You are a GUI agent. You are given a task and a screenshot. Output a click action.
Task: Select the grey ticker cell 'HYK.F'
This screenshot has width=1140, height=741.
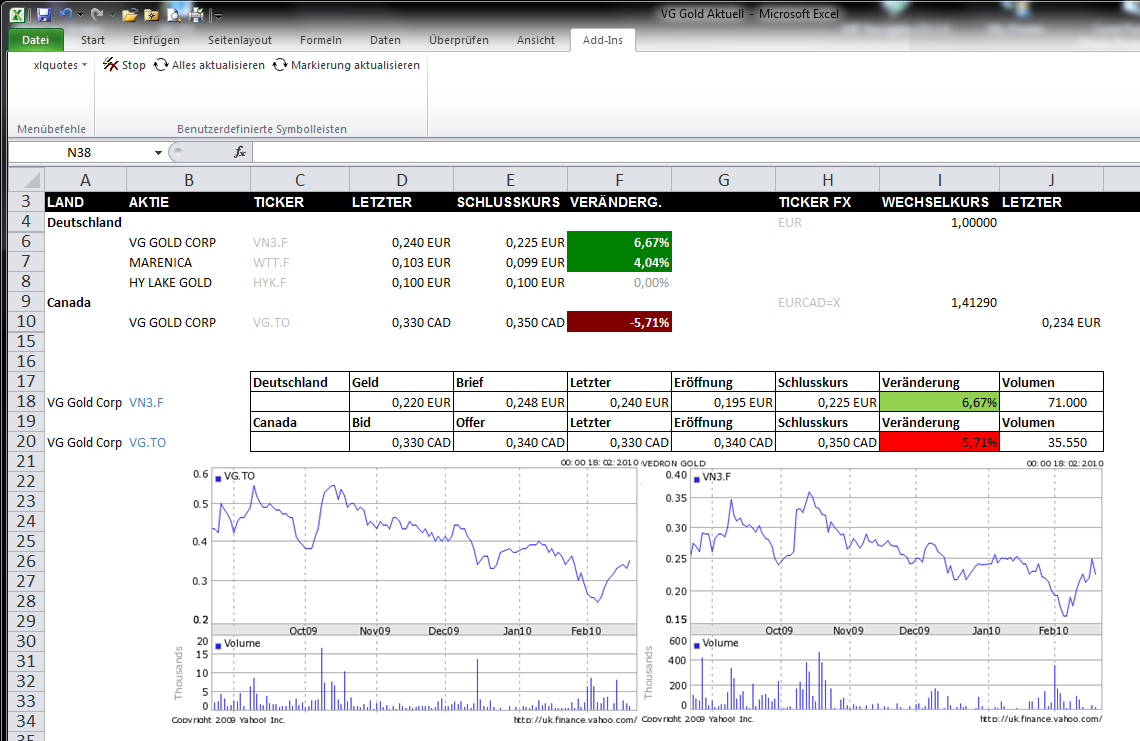click(x=300, y=282)
